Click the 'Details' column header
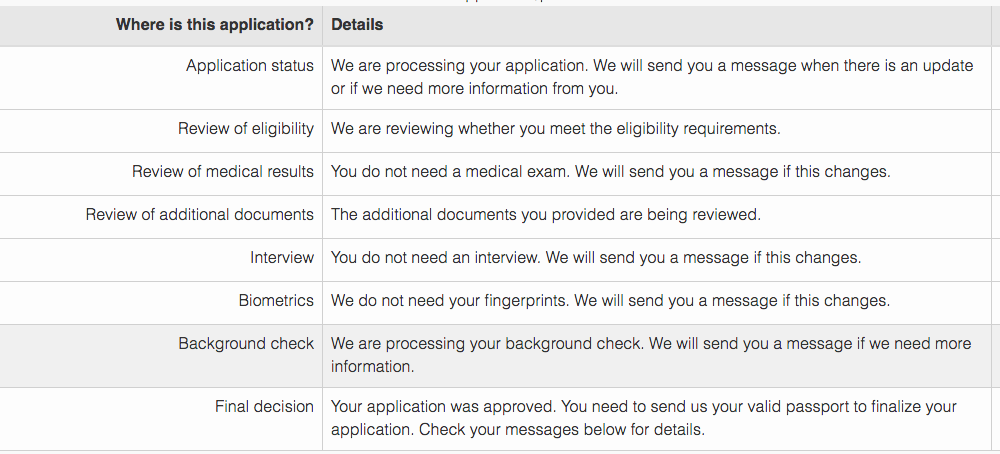 coord(357,25)
